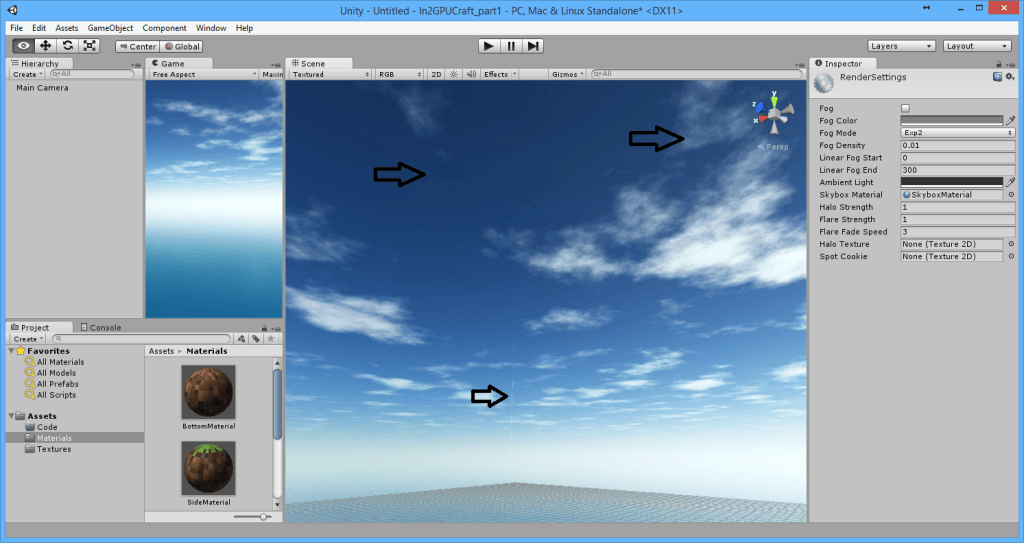
Task: Click the Pause button
Action: coord(511,46)
